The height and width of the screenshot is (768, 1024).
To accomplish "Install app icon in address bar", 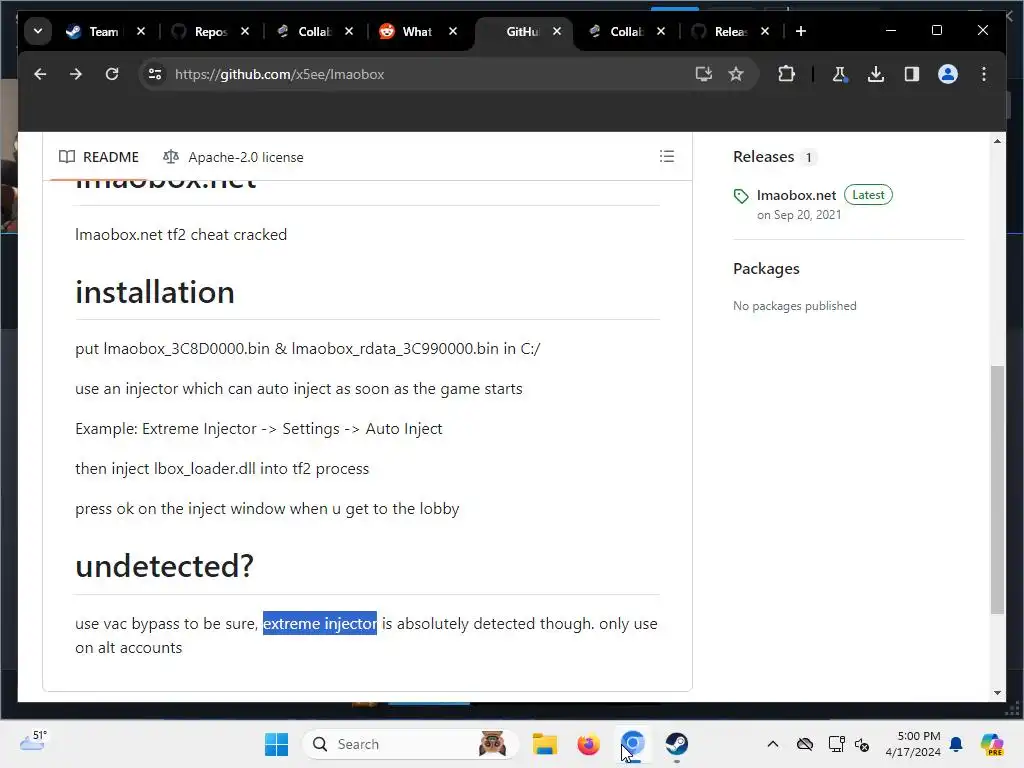I will point(703,74).
